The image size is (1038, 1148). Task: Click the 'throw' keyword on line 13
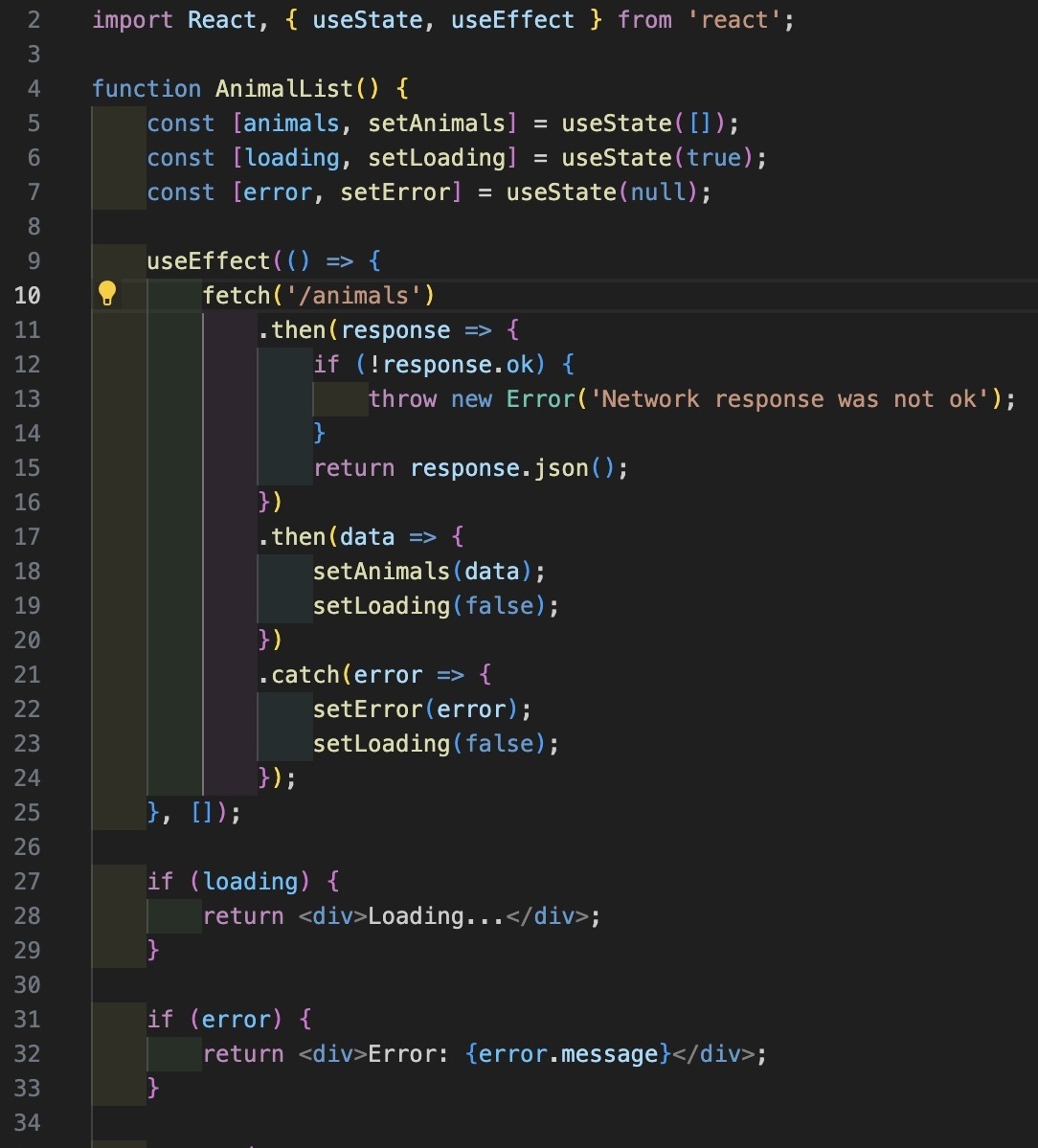pos(402,398)
